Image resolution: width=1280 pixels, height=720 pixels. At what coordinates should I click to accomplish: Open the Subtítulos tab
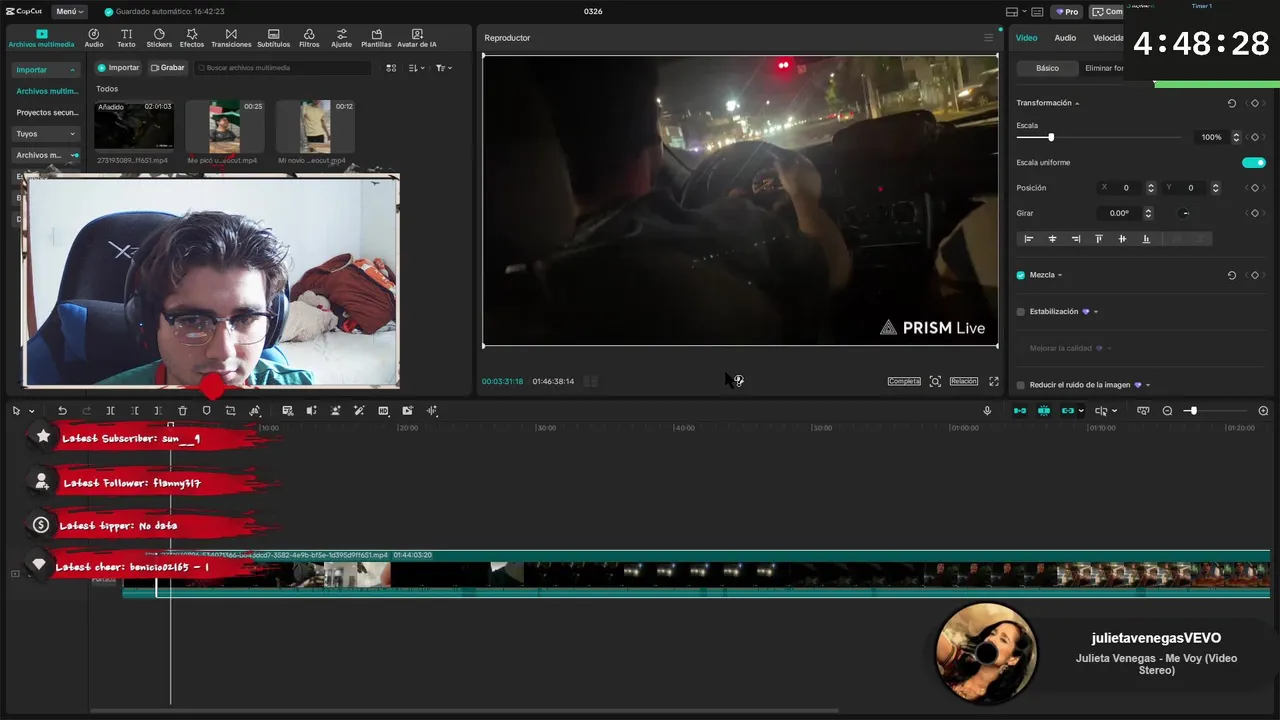273,38
